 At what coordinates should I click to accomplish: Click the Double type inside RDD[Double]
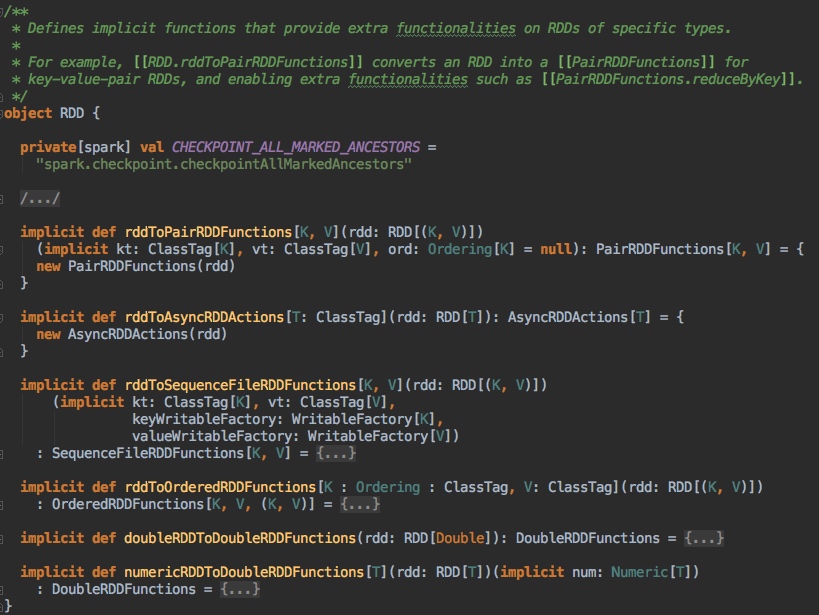(460, 538)
